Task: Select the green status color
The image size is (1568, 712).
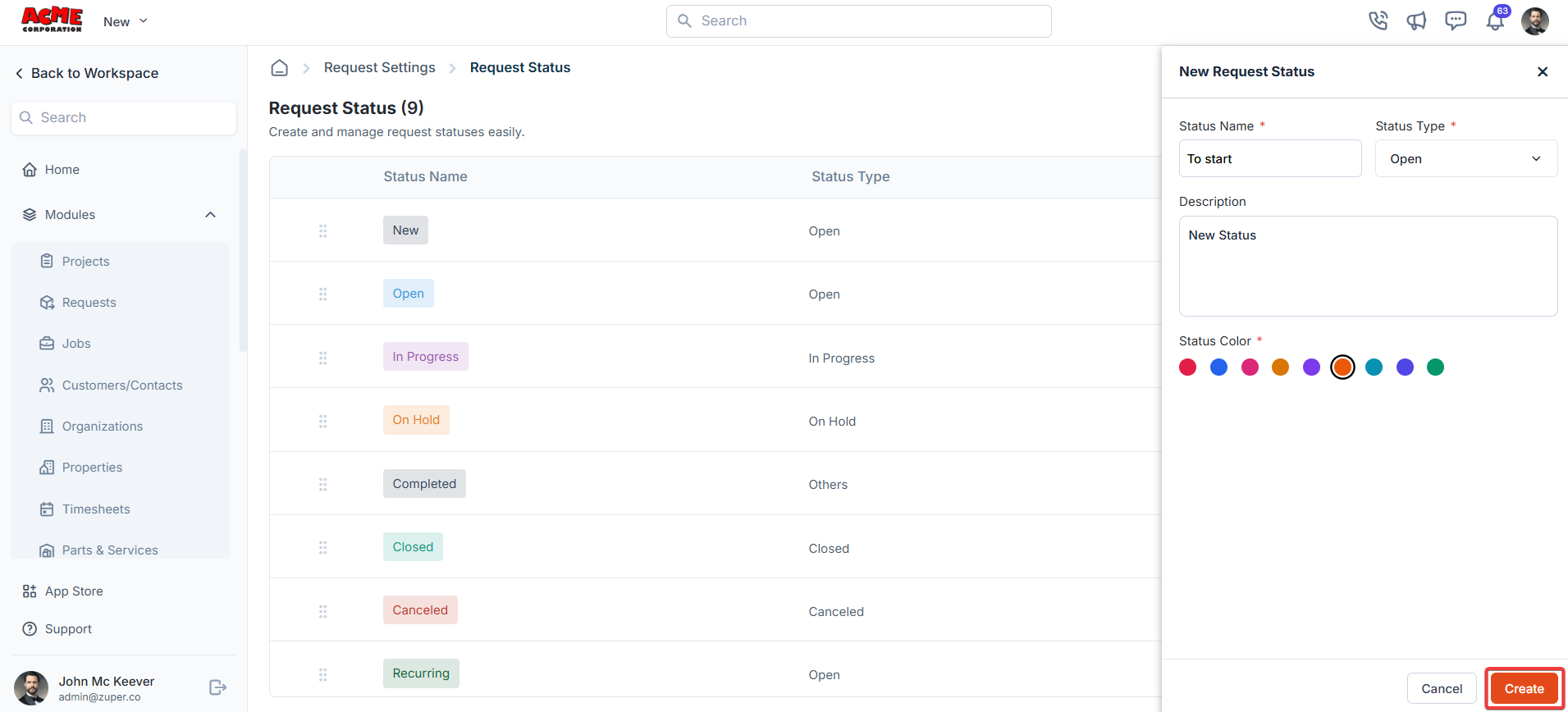Action: [1435, 367]
